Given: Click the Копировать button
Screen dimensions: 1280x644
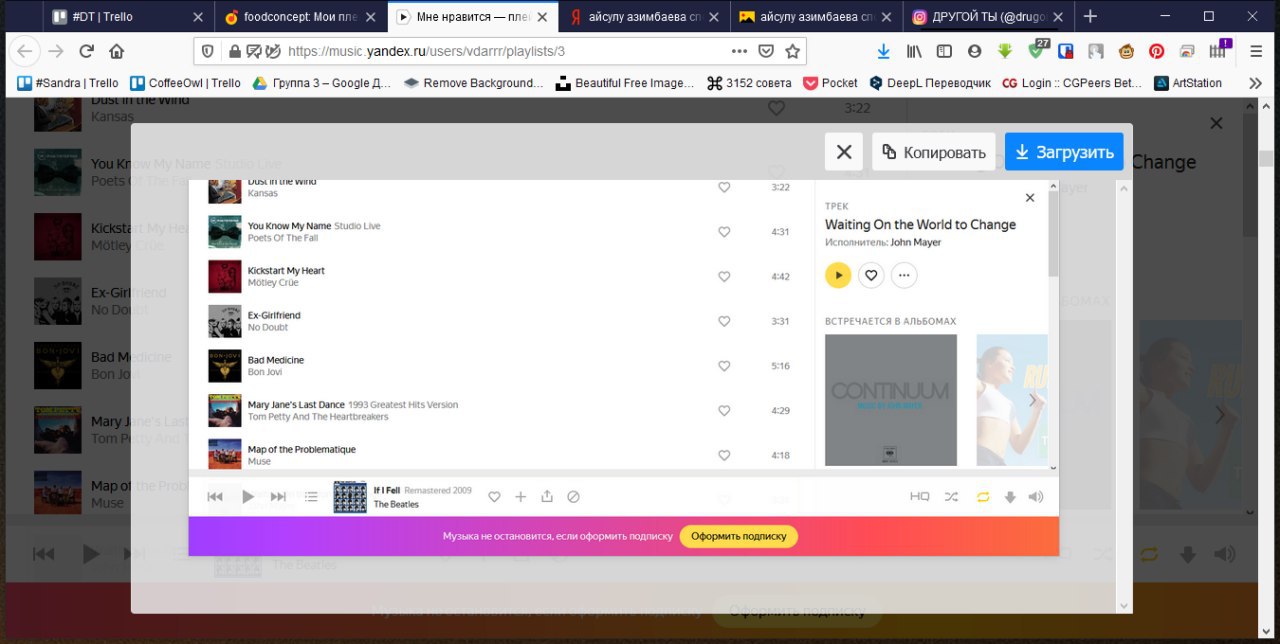Looking at the screenshot, I should point(934,152).
